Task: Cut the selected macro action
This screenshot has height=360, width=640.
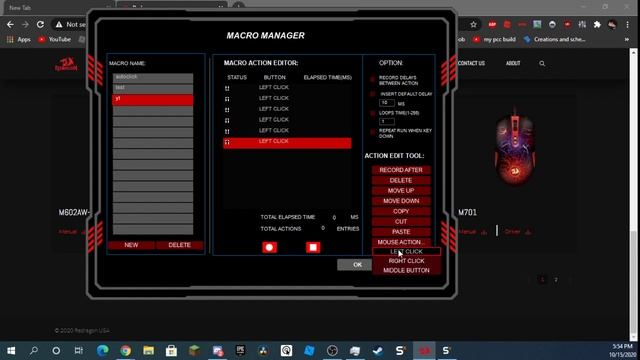Action: click(401, 221)
